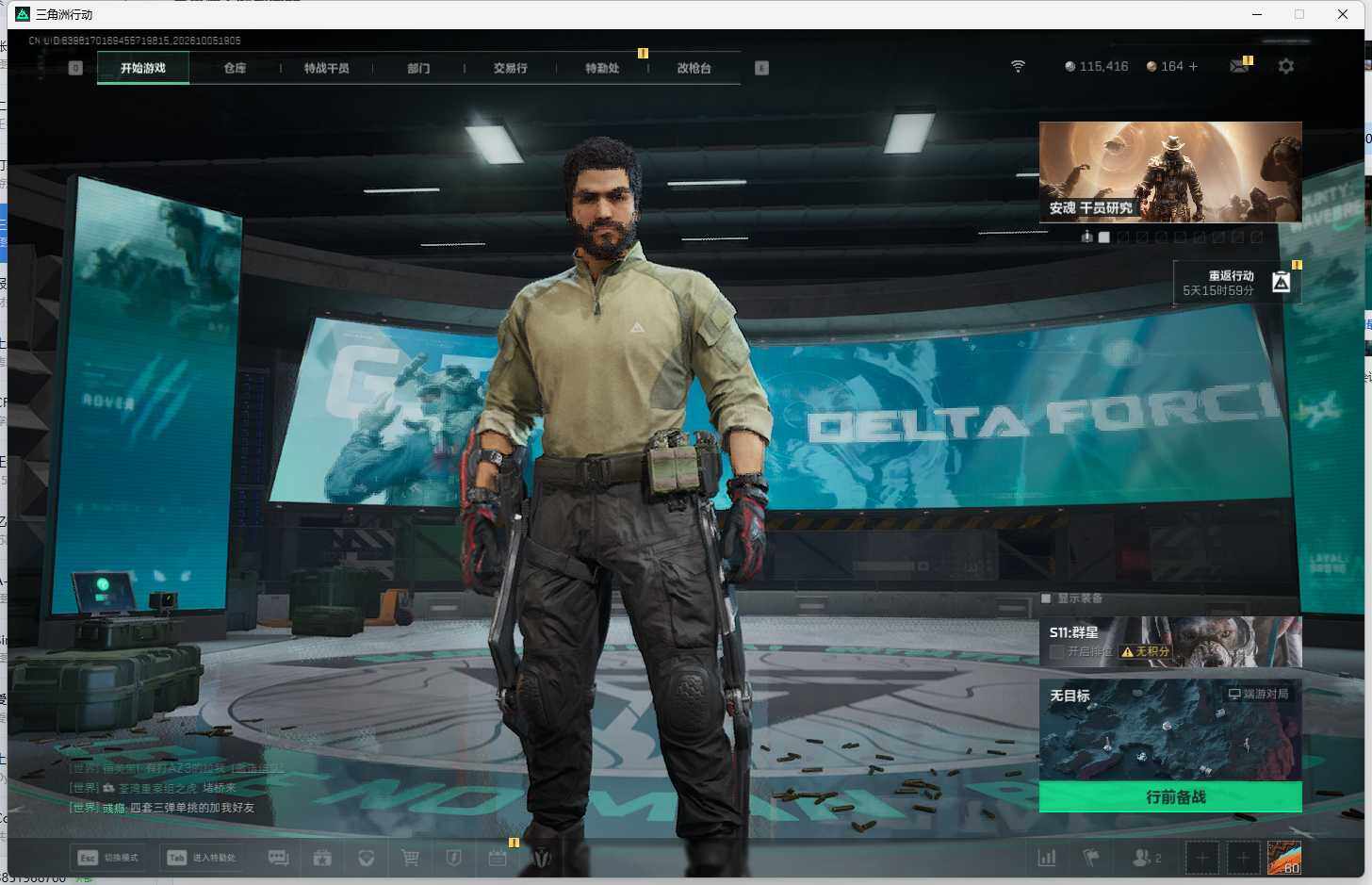Open the chat messages icon
Screen dimensions: 1372x885
point(278,858)
